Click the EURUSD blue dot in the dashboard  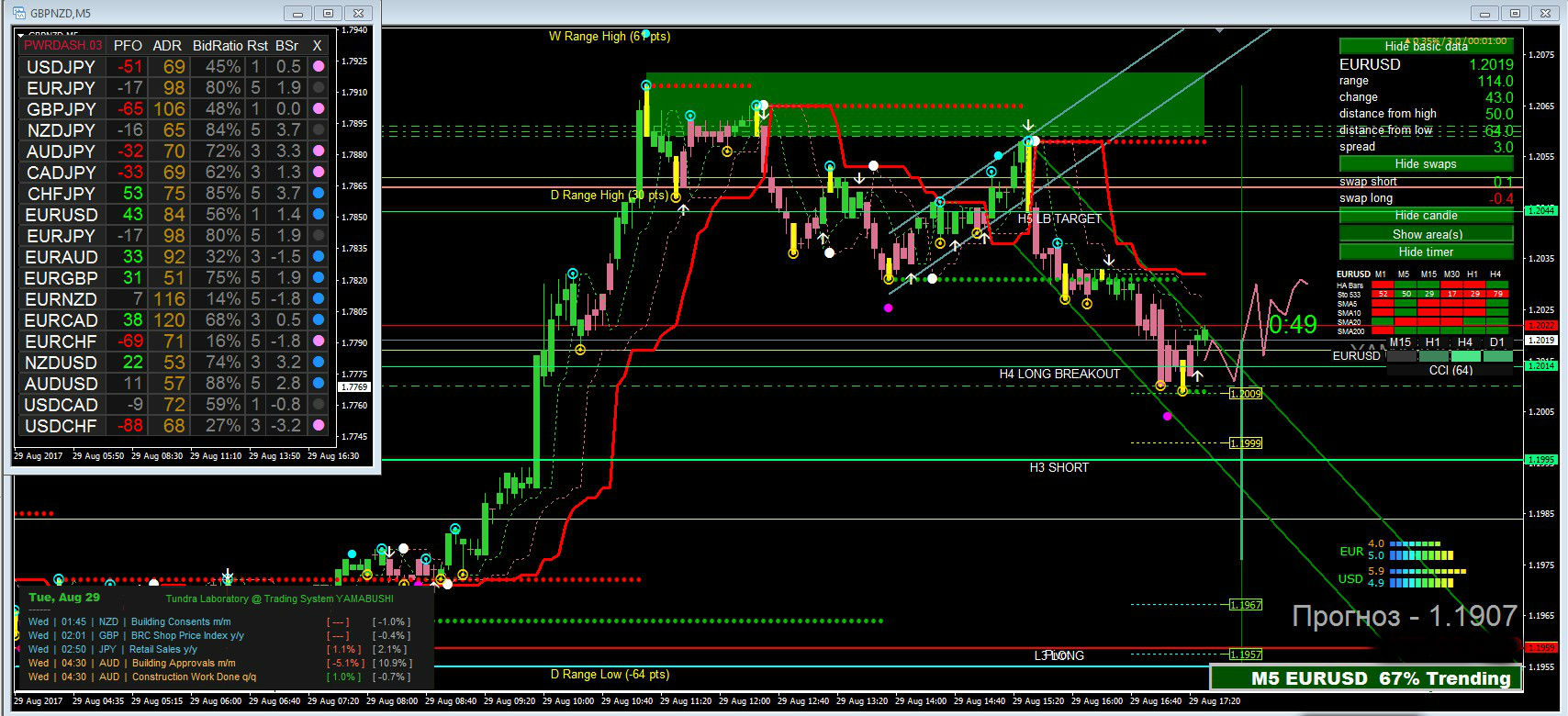click(319, 215)
